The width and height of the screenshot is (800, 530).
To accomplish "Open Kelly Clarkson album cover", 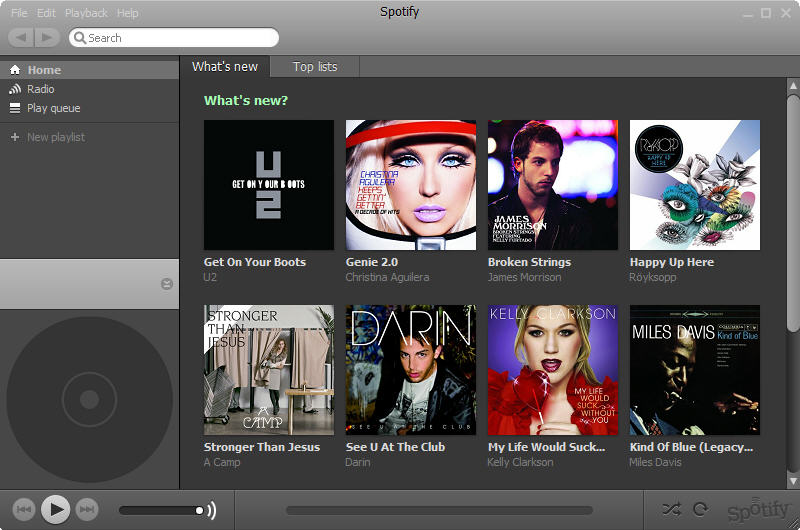I will [553, 370].
